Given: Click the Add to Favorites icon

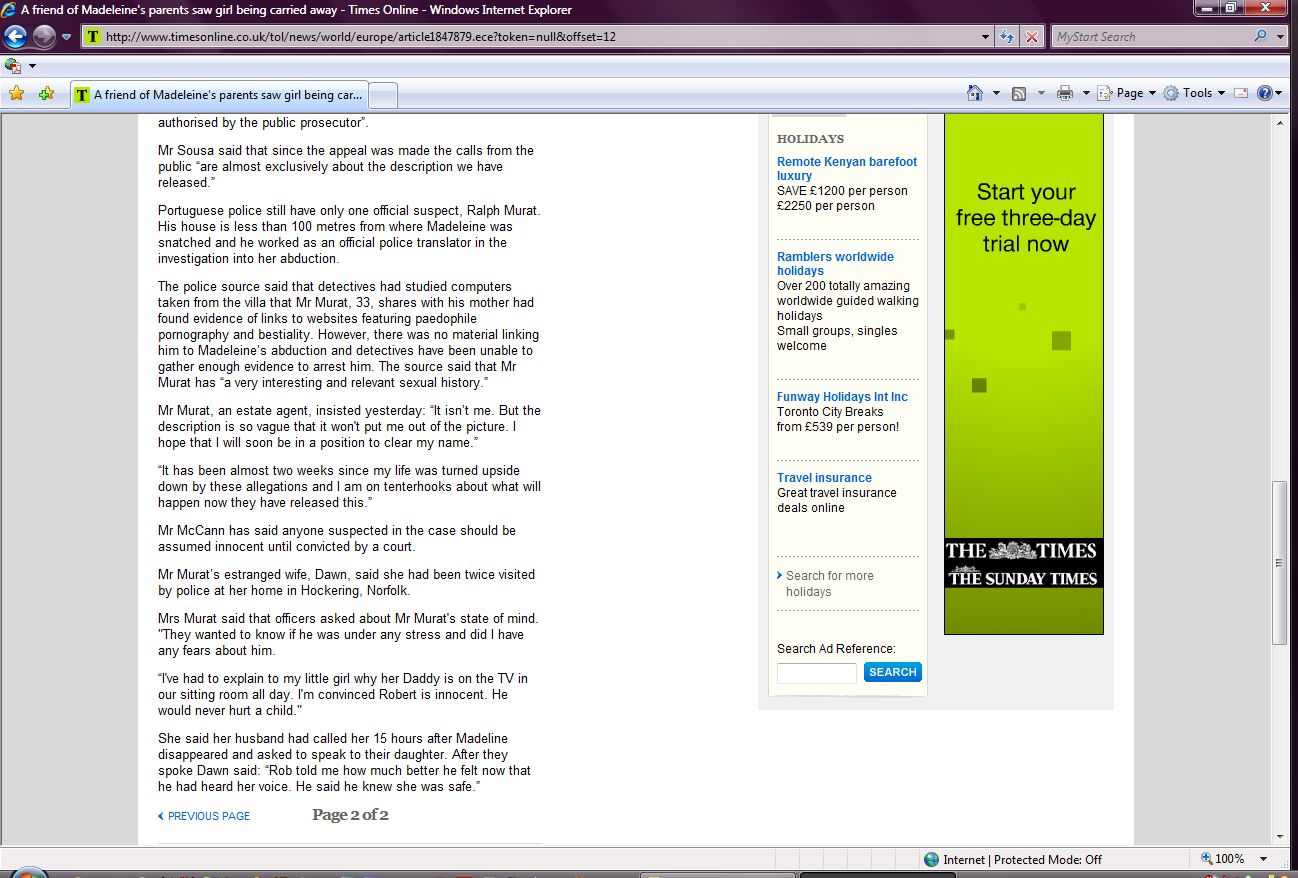Looking at the screenshot, I should (x=46, y=93).
